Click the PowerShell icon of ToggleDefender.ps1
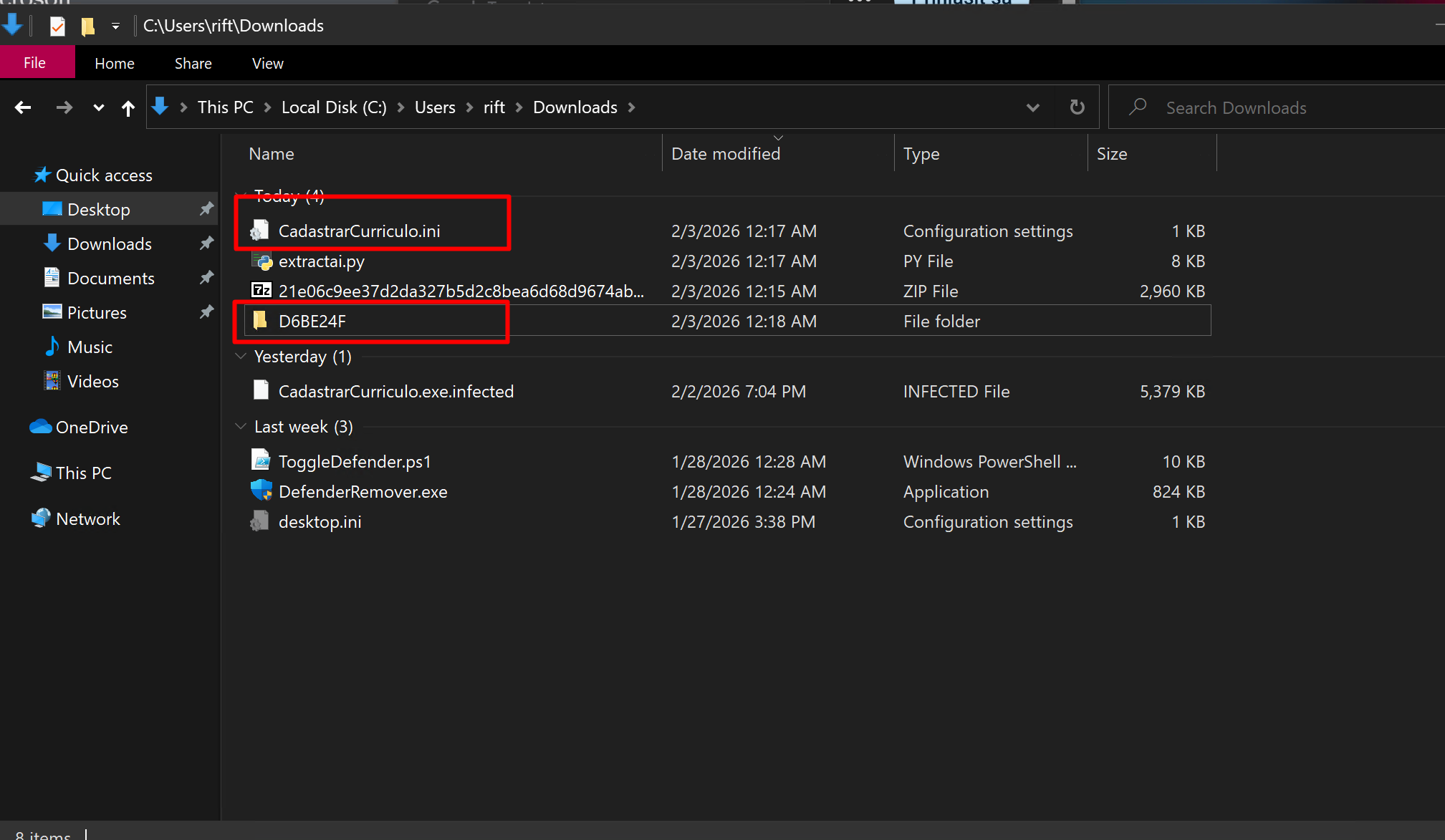1445x840 pixels. (x=261, y=460)
